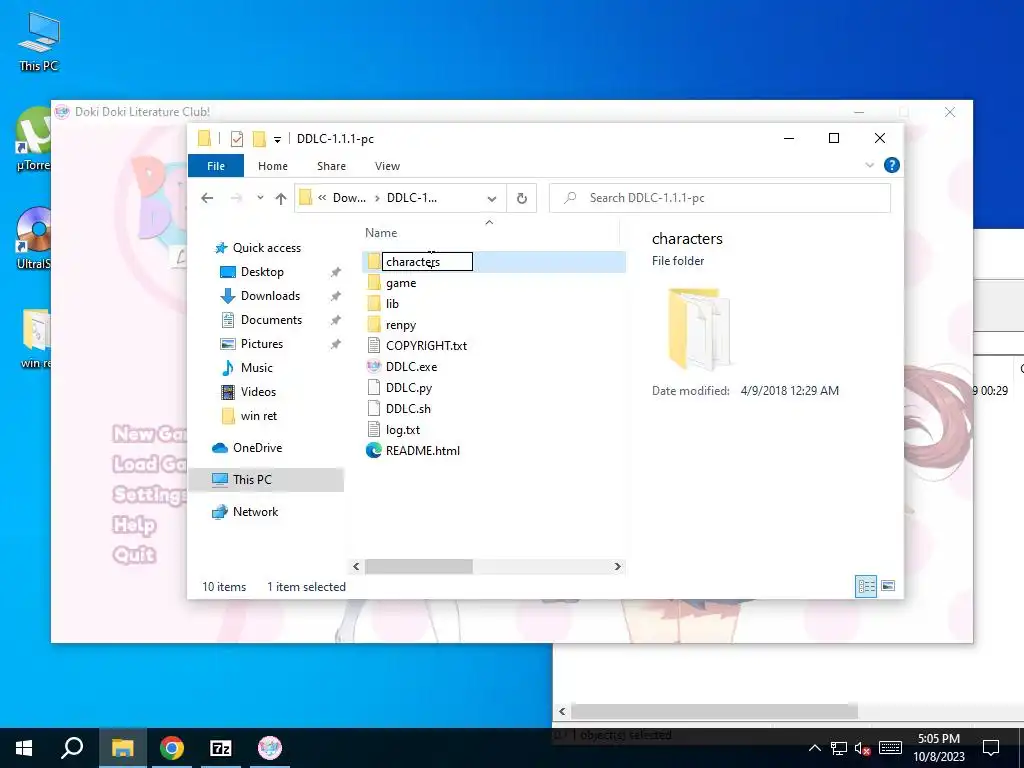Click File Explorer taskbar icon

pos(122,748)
